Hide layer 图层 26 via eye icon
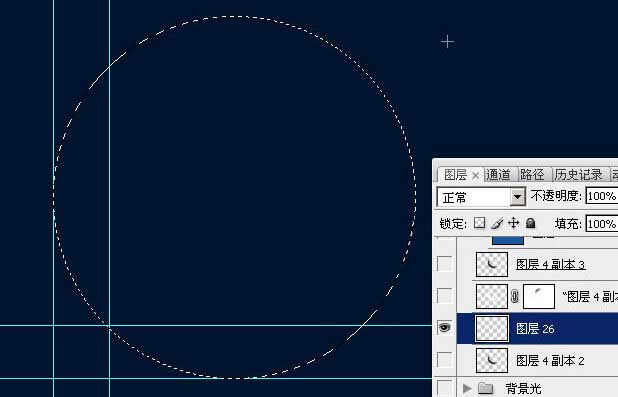618x397 pixels. coord(444,328)
